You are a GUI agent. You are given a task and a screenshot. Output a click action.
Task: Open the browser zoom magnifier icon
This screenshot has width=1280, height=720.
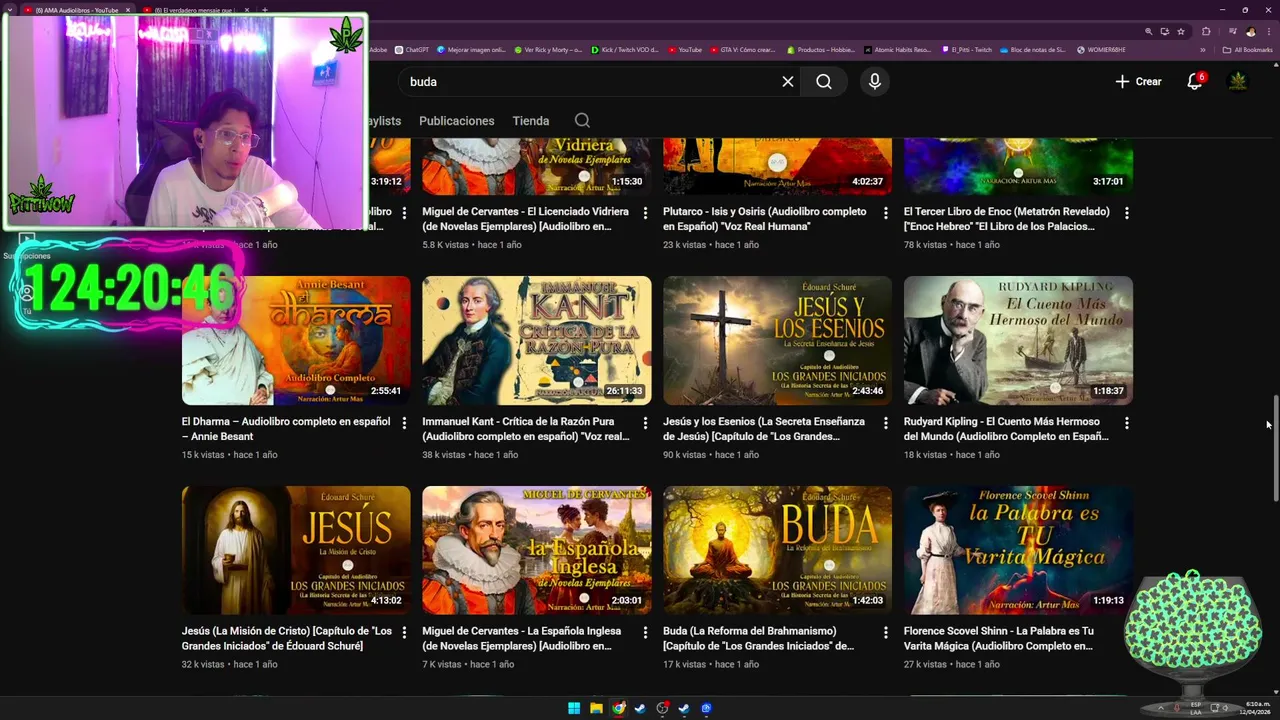pos(1149,31)
